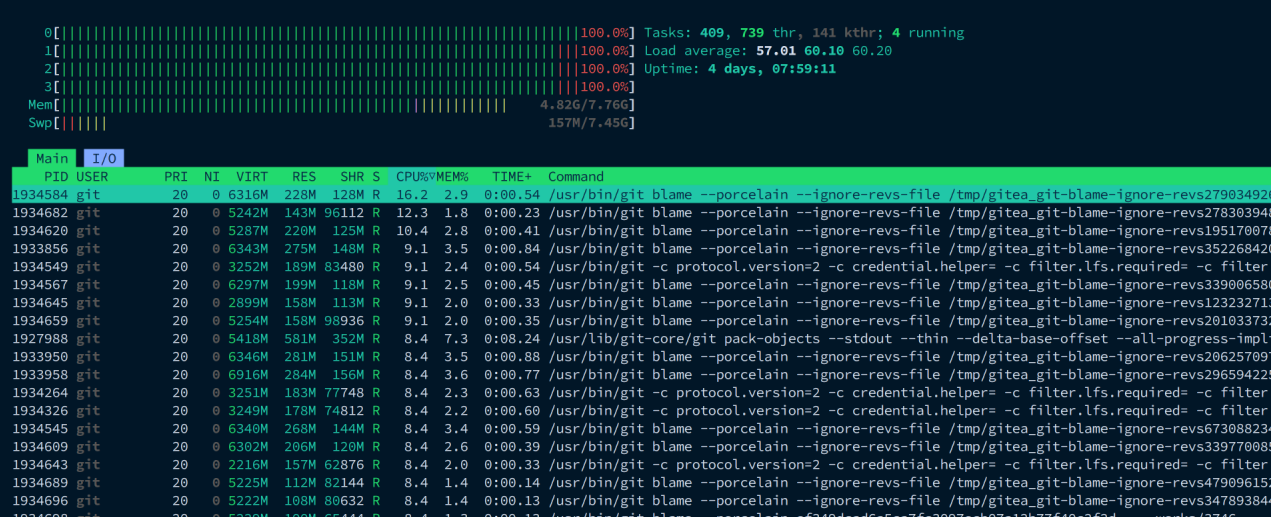Sort by the PRI column header
Screen dimensions: 1271x517
176,176
